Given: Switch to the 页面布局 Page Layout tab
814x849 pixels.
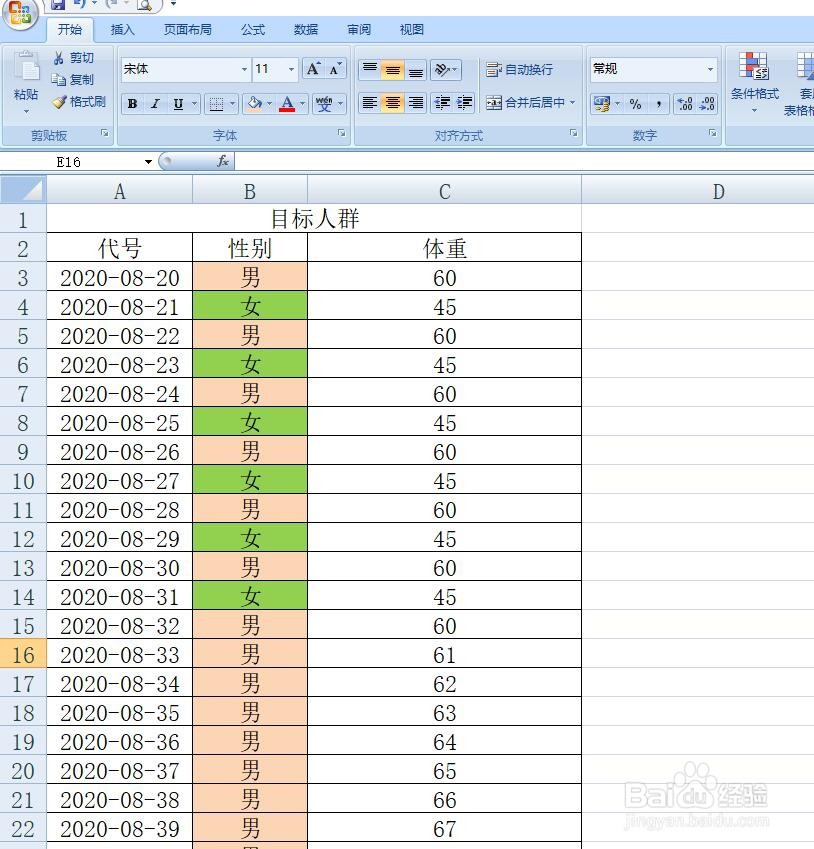Looking at the screenshot, I should (x=188, y=29).
